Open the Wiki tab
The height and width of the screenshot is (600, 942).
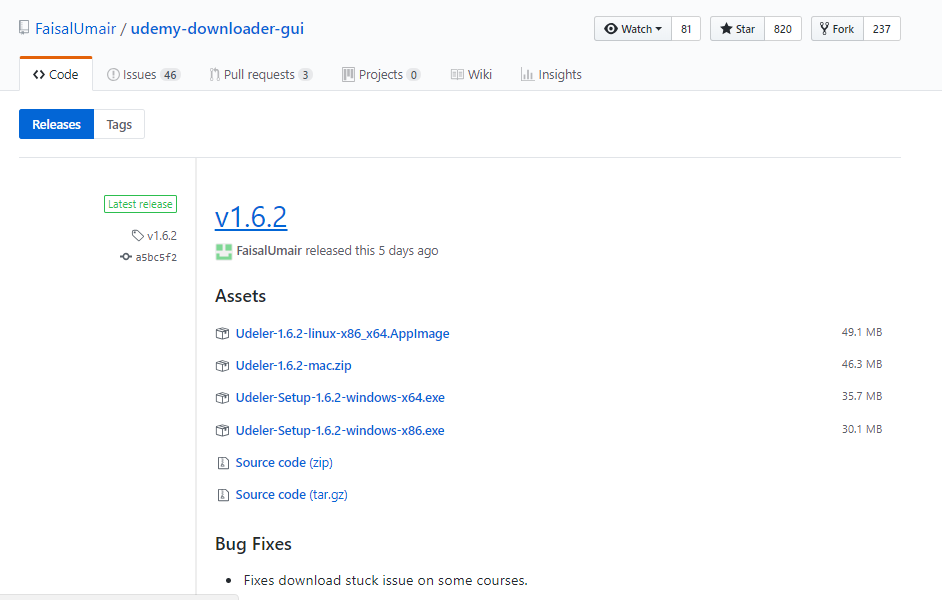coord(472,74)
